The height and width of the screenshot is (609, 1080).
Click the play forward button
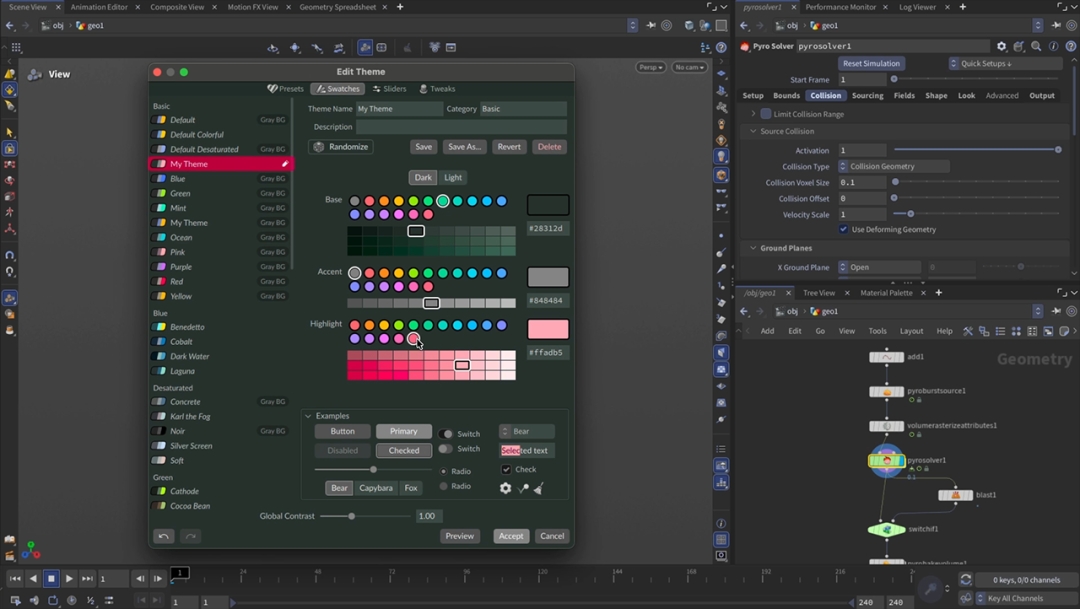tap(69, 579)
